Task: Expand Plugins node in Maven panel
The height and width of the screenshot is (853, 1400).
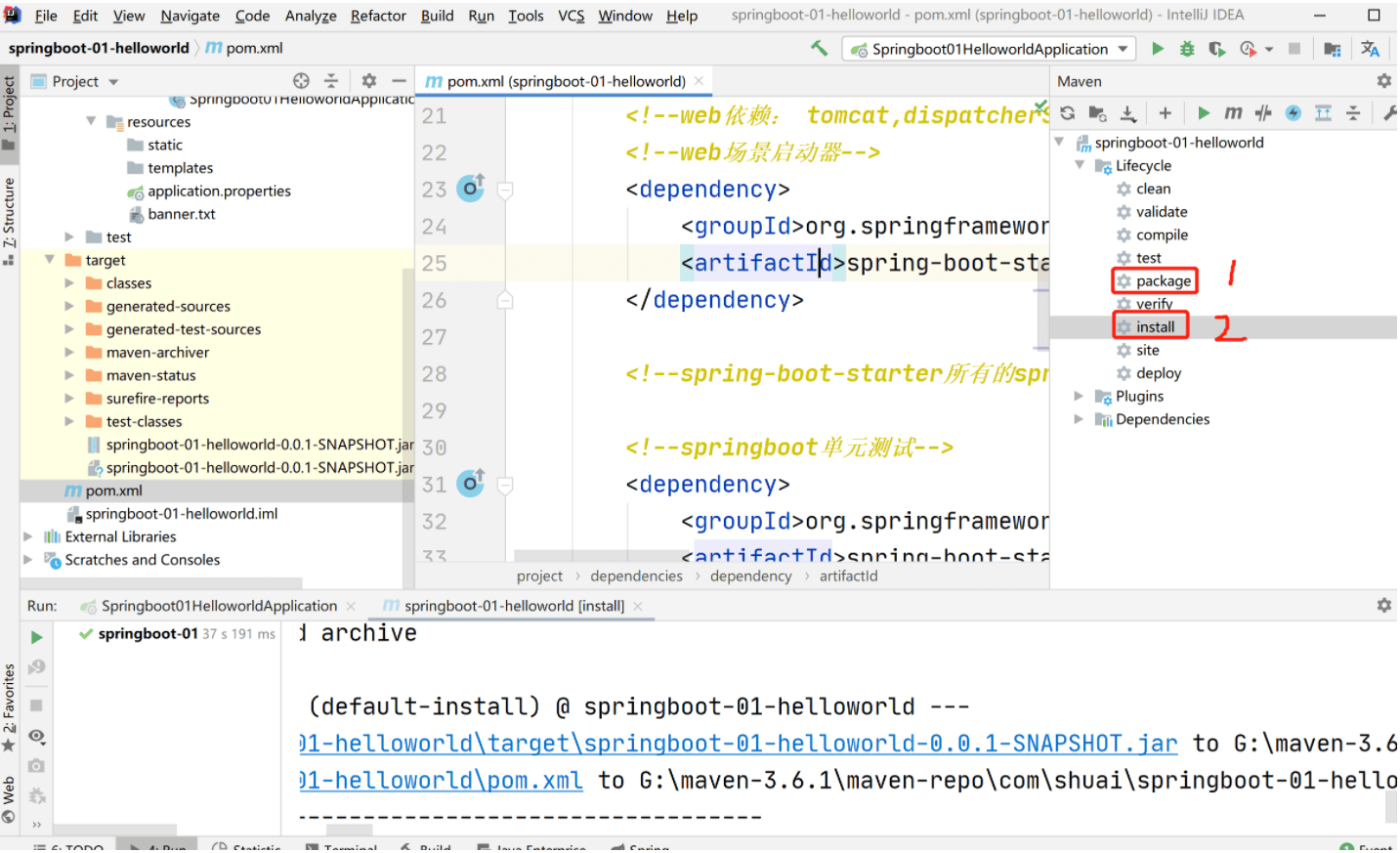Action: (x=1079, y=396)
